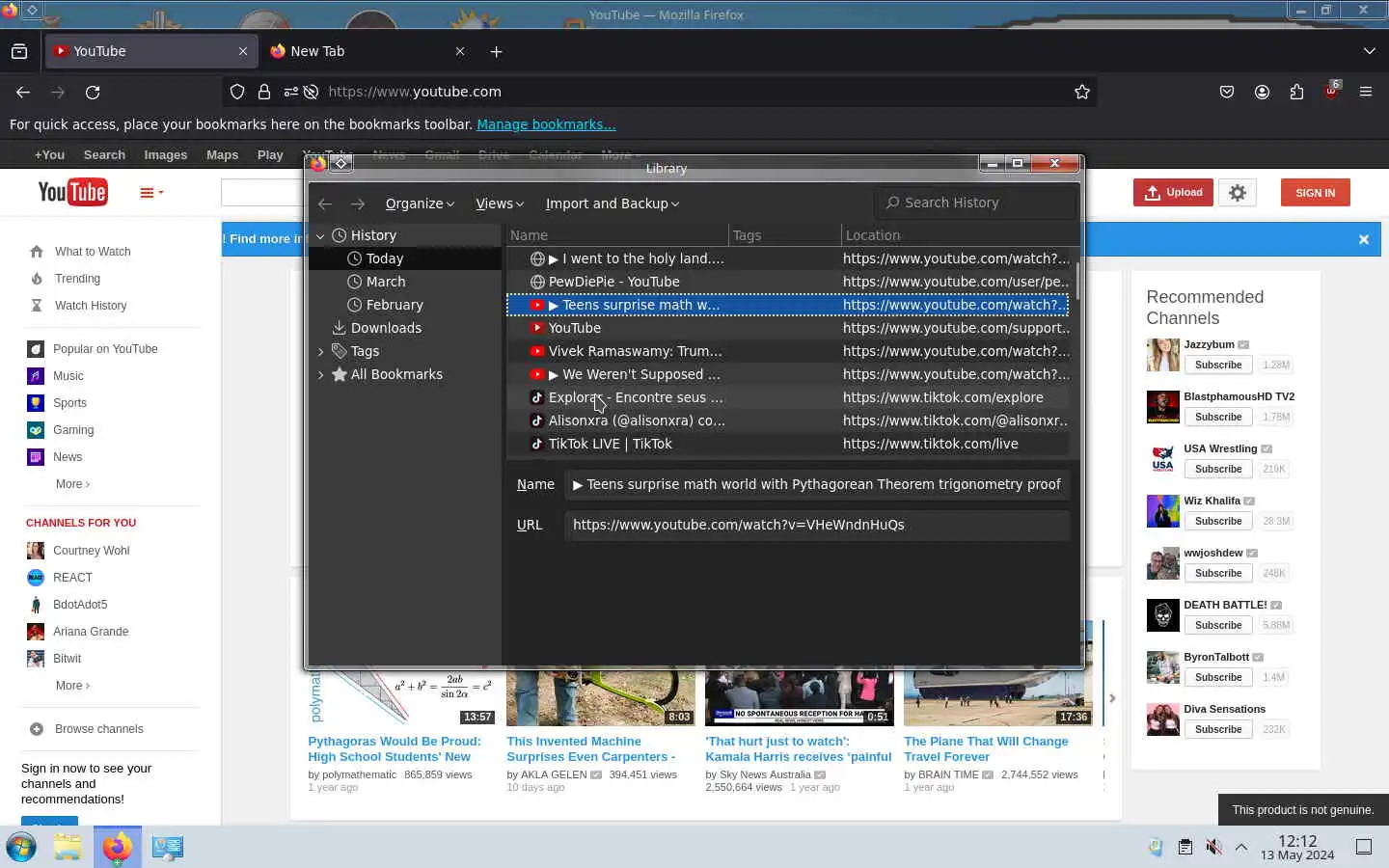This screenshot has width=1389, height=868.
Task: Select February in history tree
Action: pyautogui.click(x=405, y=305)
